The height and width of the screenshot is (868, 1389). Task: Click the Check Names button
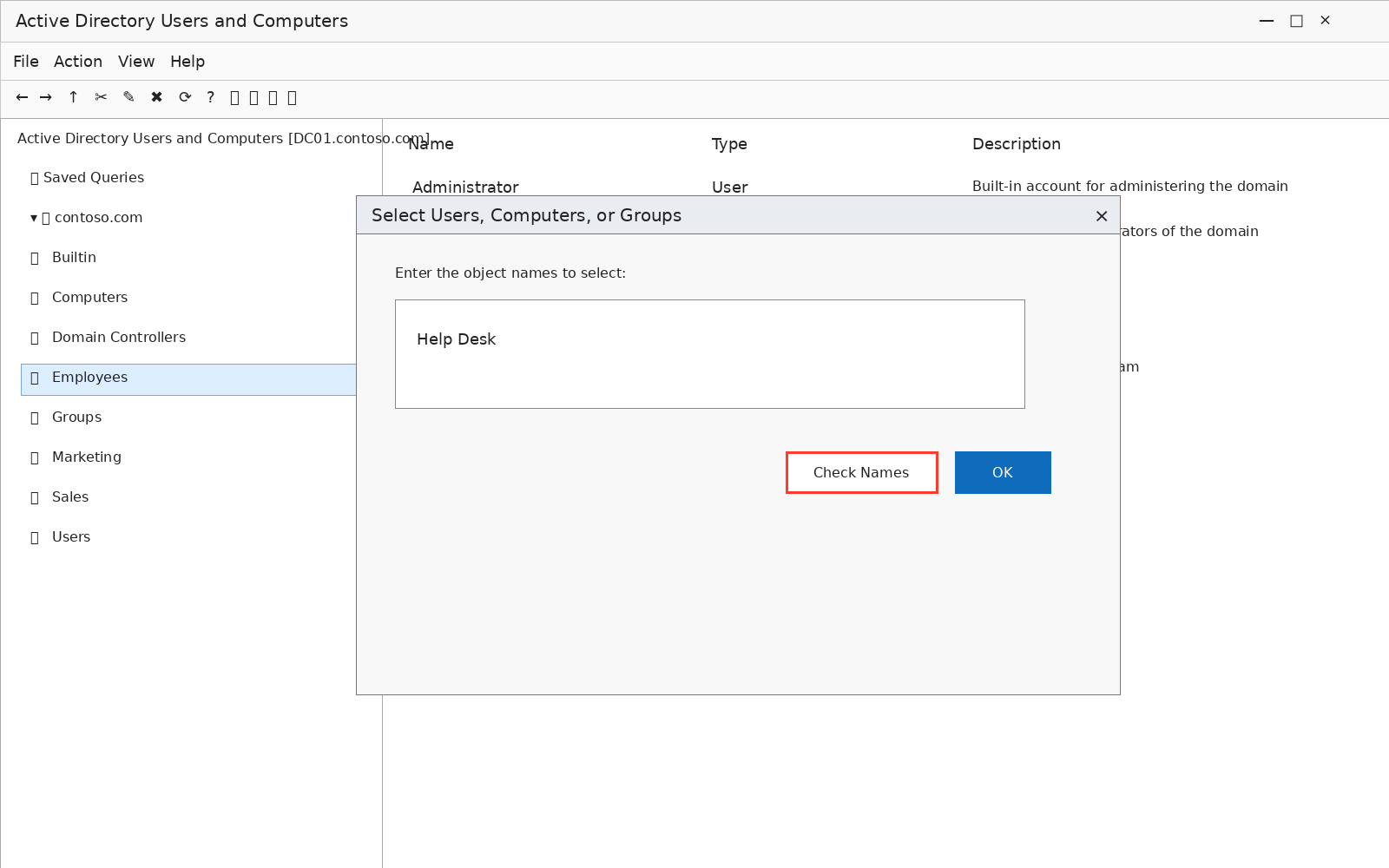(861, 472)
